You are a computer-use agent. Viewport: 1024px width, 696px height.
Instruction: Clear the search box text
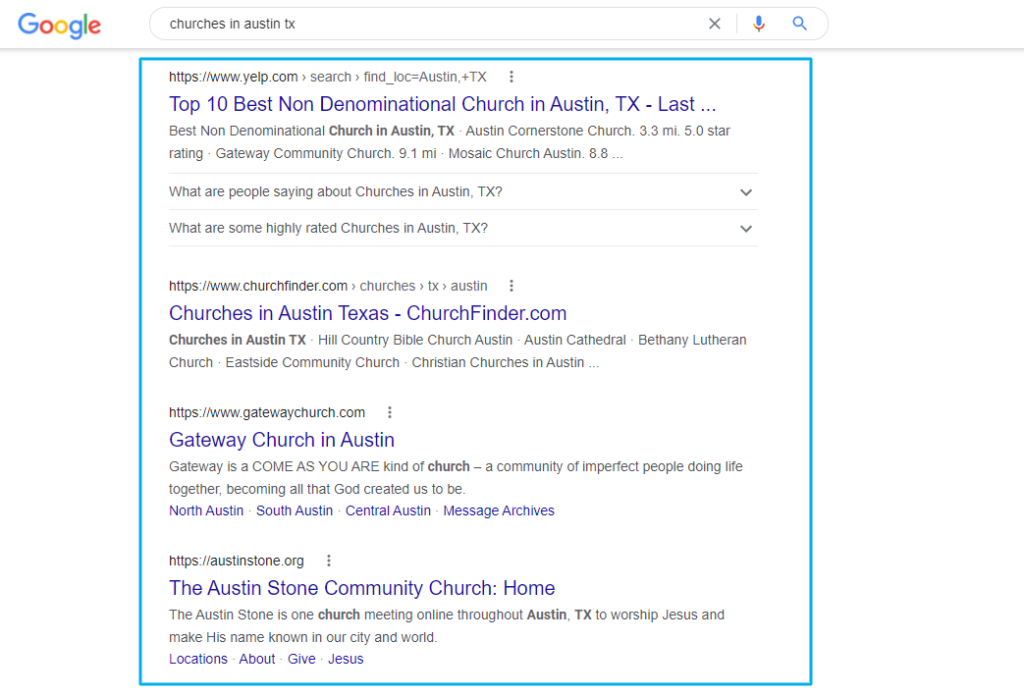click(x=714, y=24)
